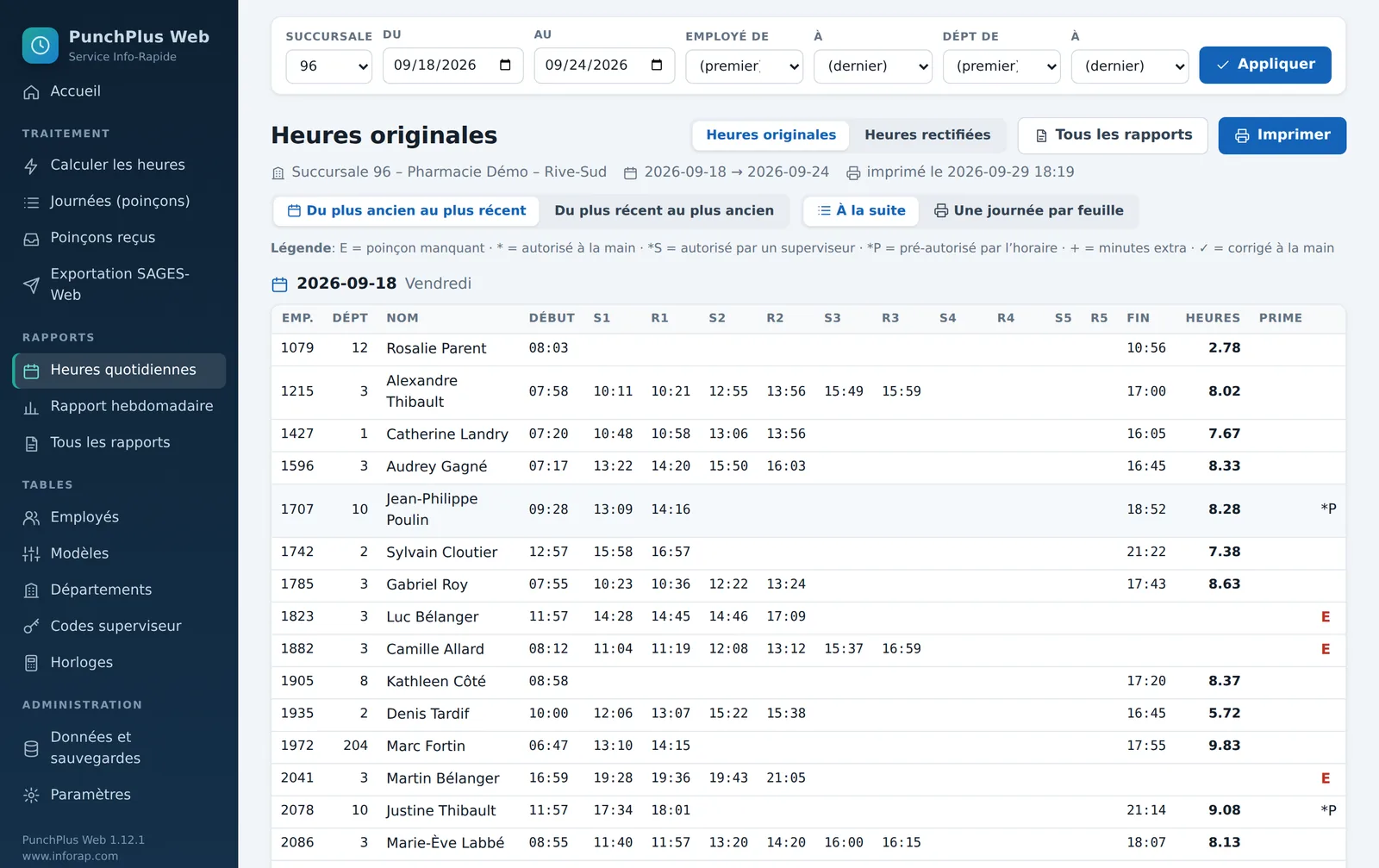Image resolution: width=1379 pixels, height=868 pixels.
Task: Switch to Heures originales view
Action: (771, 135)
